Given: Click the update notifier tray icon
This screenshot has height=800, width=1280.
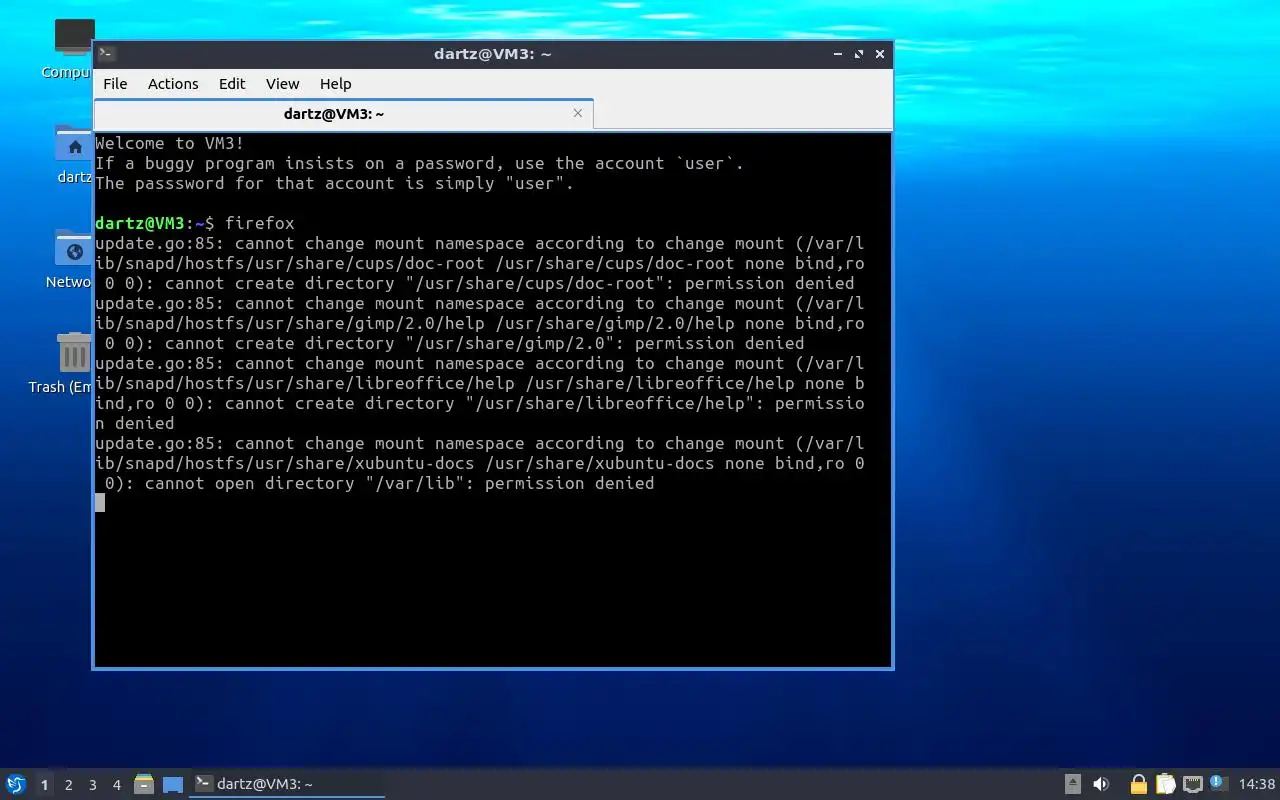Looking at the screenshot, I should point(1218,783).
